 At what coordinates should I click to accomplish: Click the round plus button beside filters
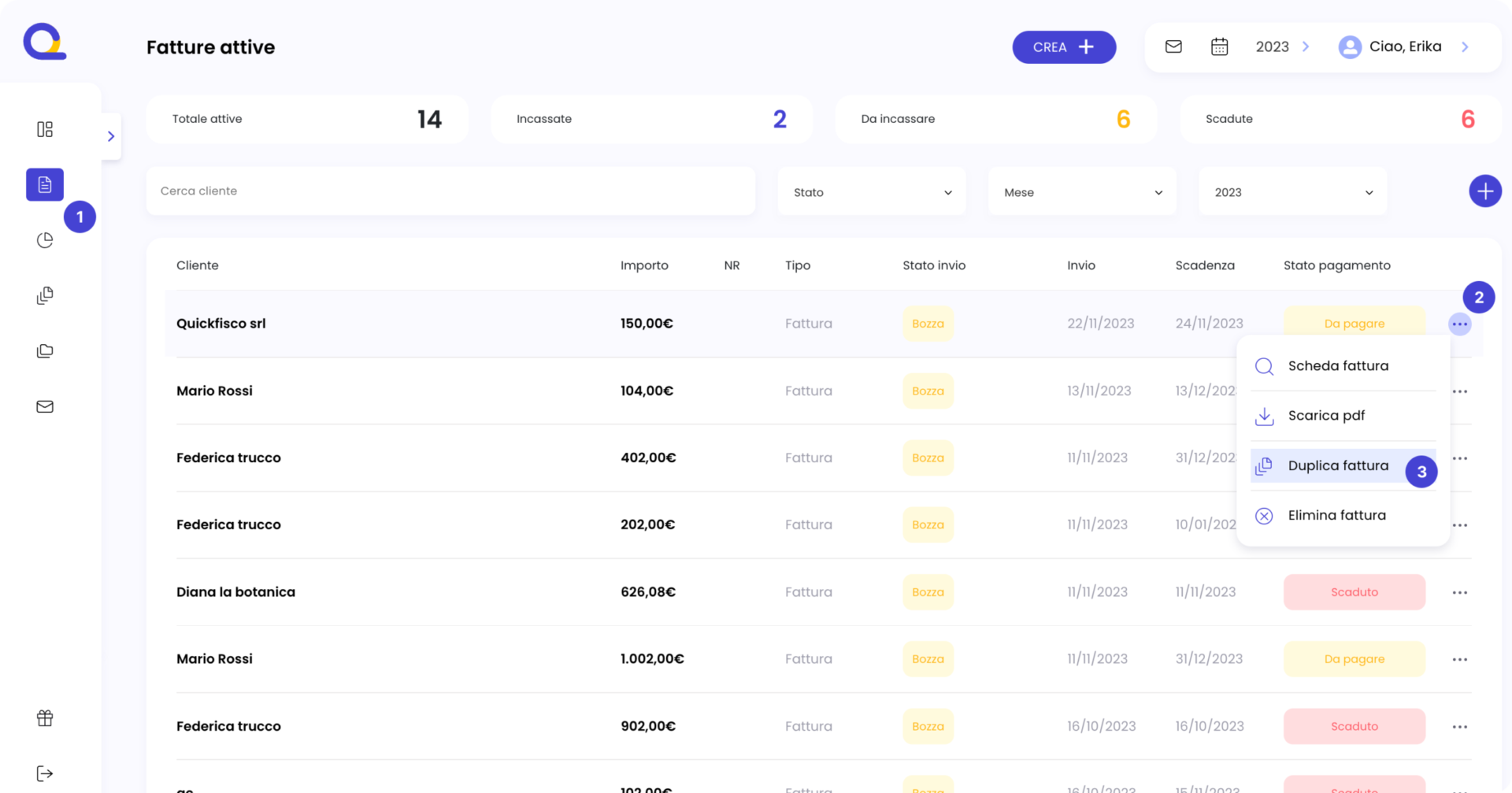[x=1485, y=191]
